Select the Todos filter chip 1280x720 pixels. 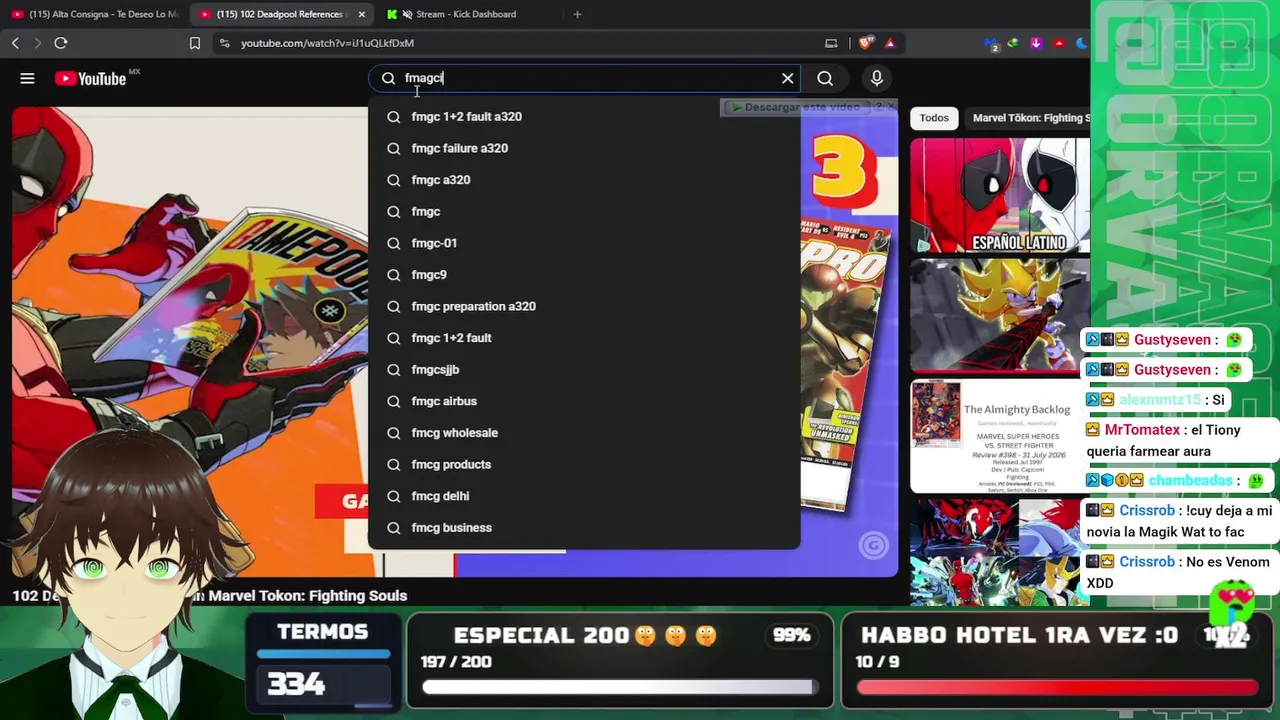[934, 118]
